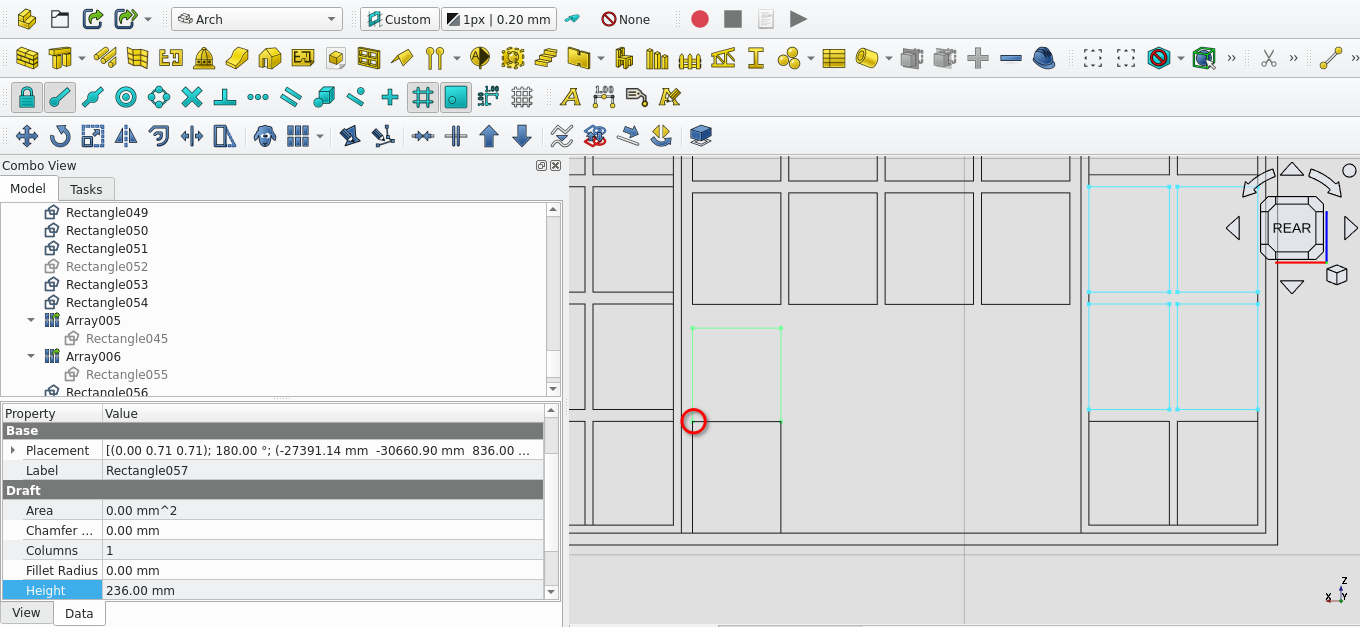1360x627 pixels.
Task: Click the Draft Mirror tool
Action: point(126,136)
